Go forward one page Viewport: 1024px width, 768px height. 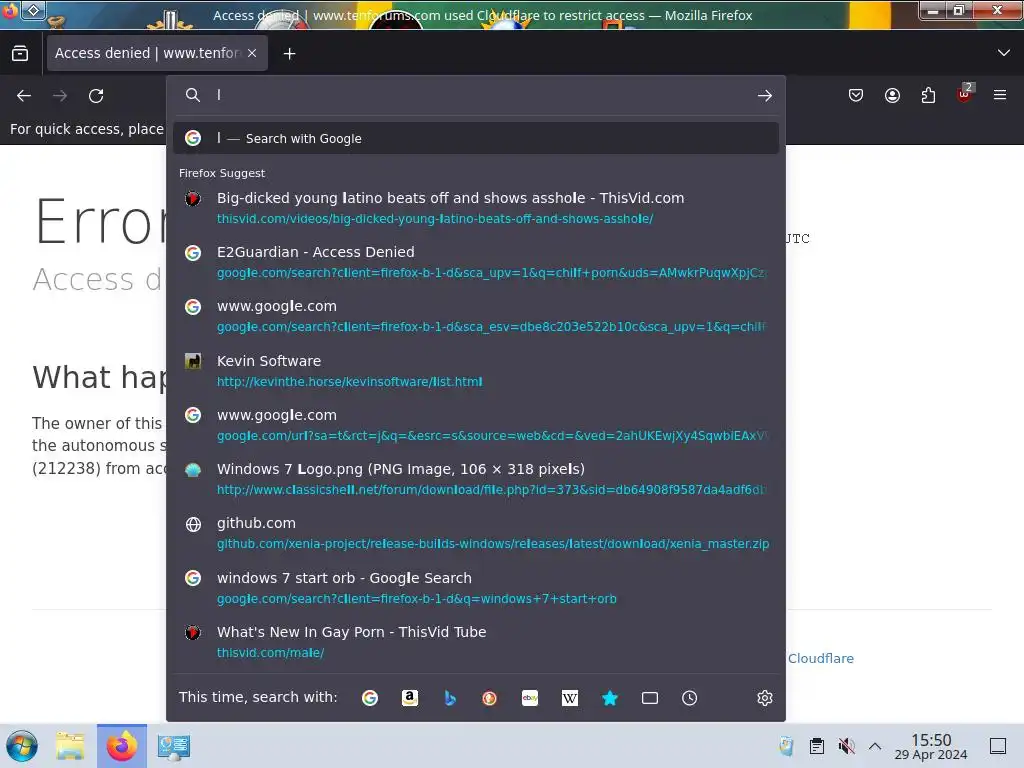click(60, 96)
